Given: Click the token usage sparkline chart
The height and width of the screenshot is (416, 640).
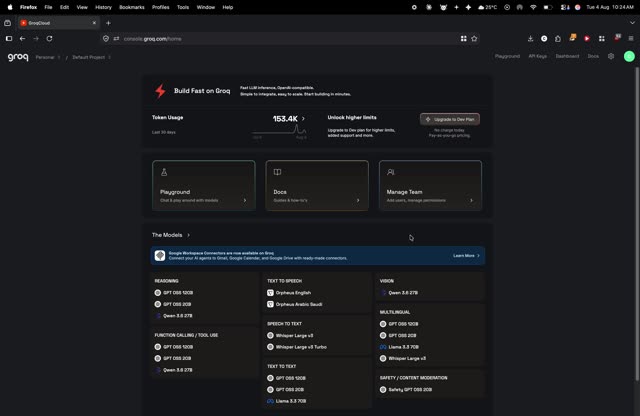Looking at the screenshot, I should pos(279,131).
